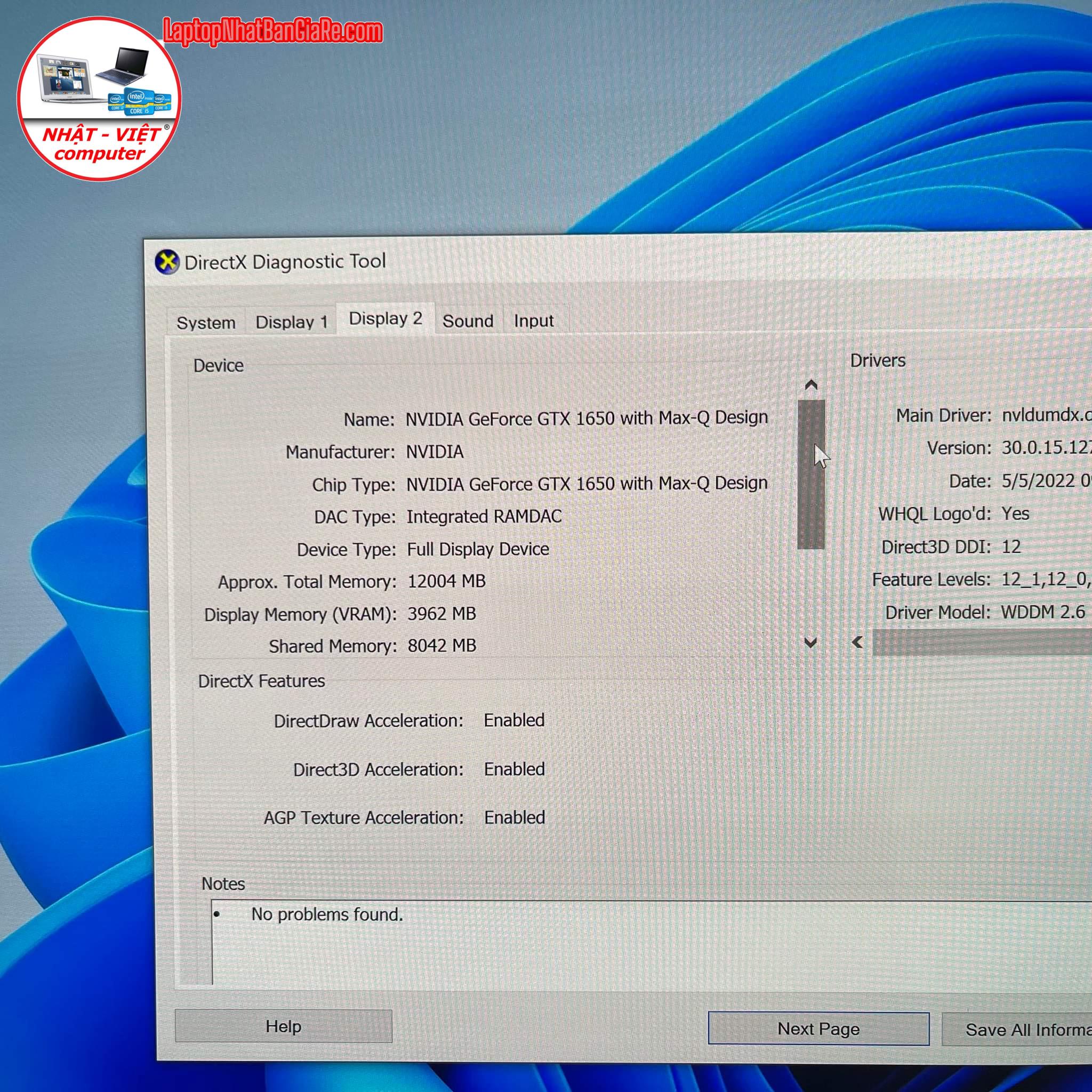Click the LaptopNhatBanGiaRe.com watermark text
The height and width of the screenshot is (1092, 1092).
click(272, 31)
